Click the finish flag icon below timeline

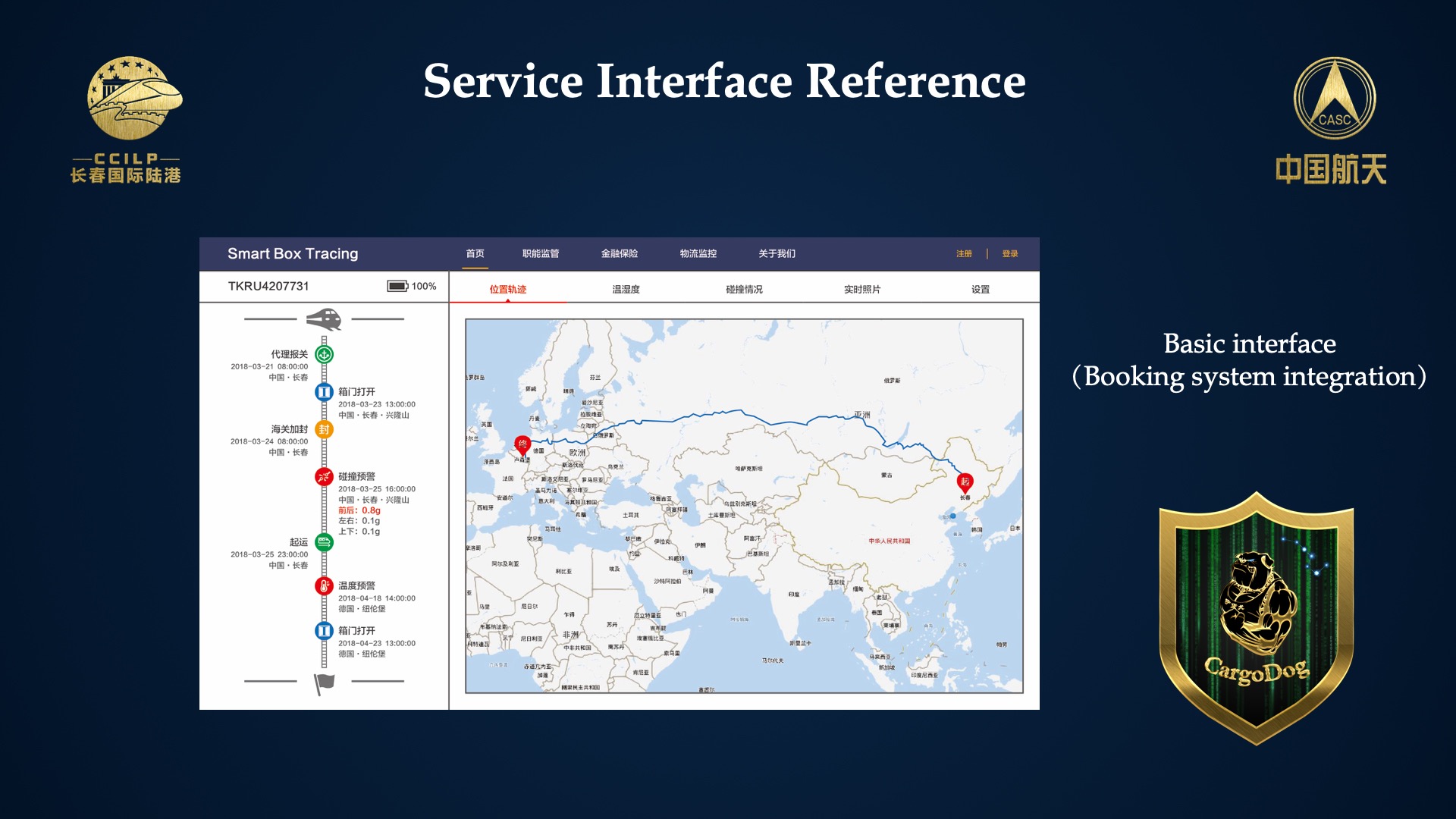point(325,682)
